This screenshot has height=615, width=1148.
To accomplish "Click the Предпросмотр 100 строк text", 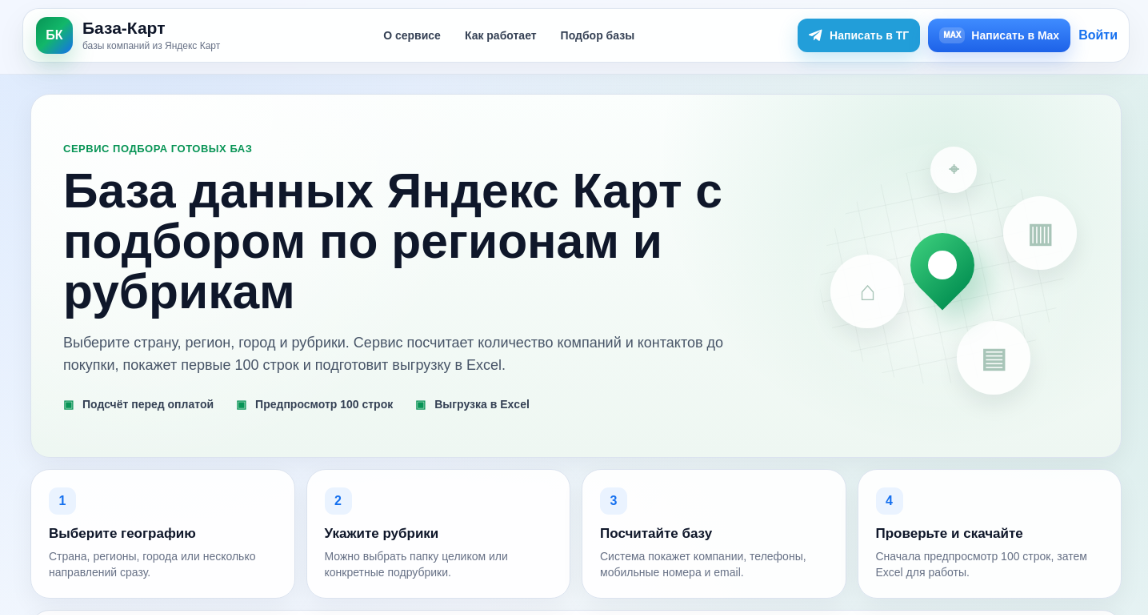I will coord(324,404).
